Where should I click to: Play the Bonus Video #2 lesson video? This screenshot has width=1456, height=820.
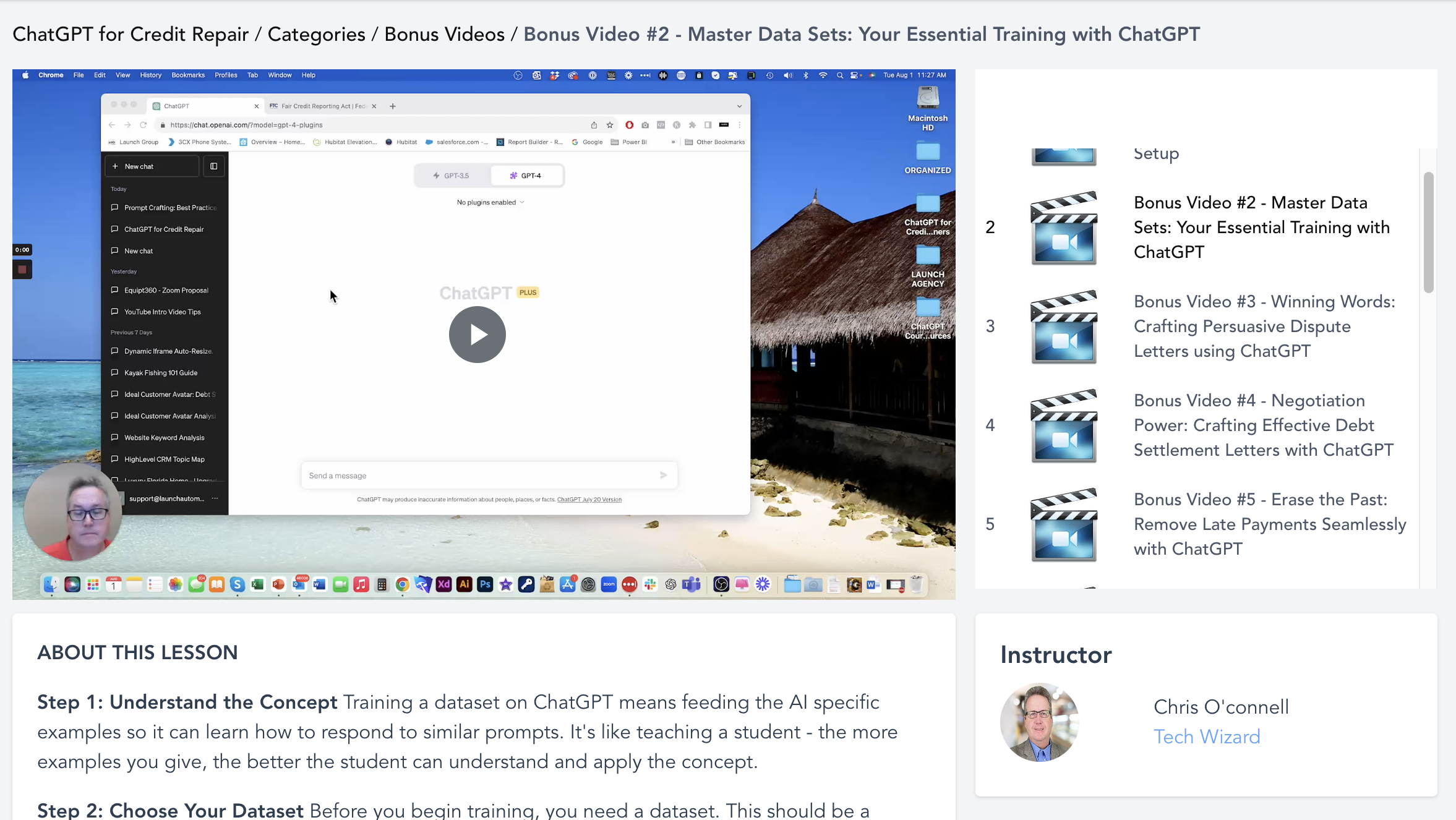pyautogui.click(x=477, y=335)
